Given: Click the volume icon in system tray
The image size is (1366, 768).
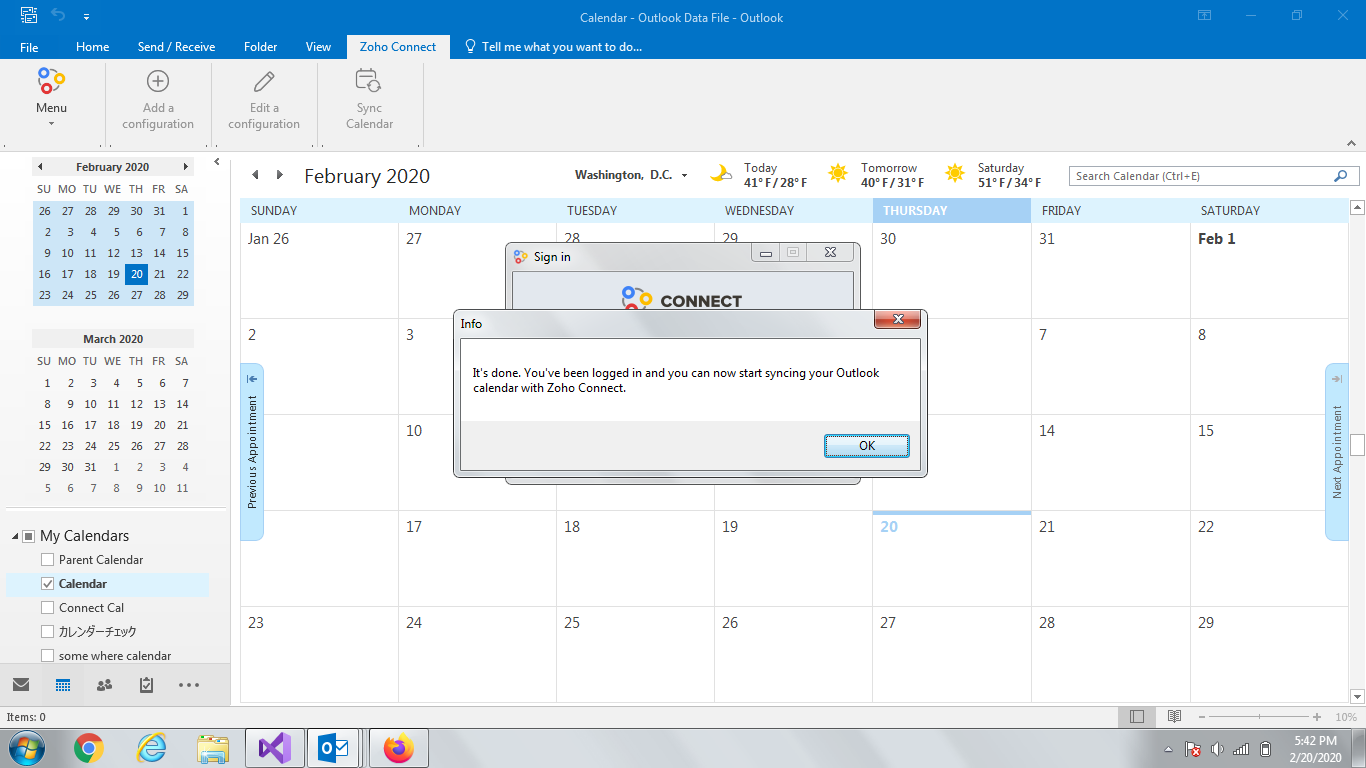Looking at the screenshot, I should (1217, 749).
